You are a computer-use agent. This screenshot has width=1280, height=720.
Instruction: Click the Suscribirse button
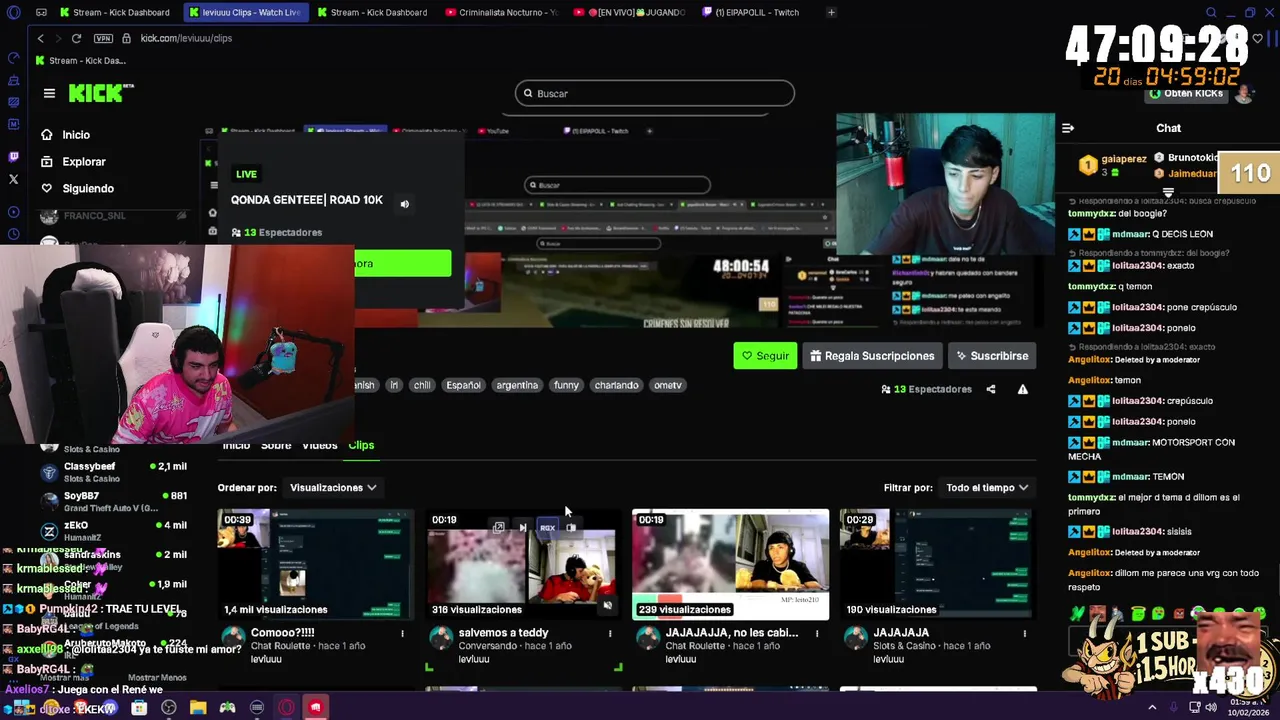tap(991, 356)
